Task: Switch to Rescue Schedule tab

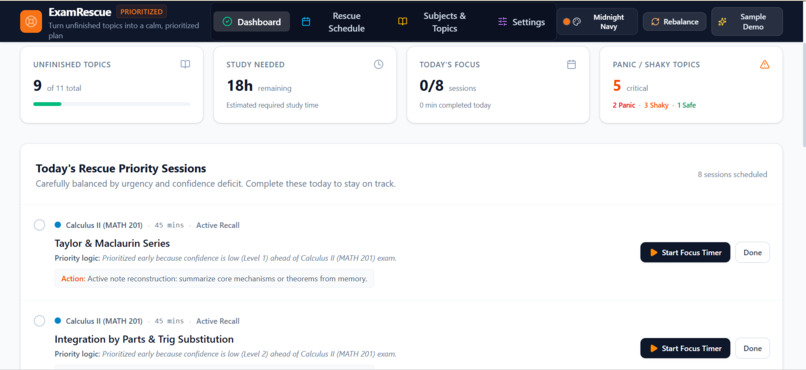Action: [x=339, y=22]
